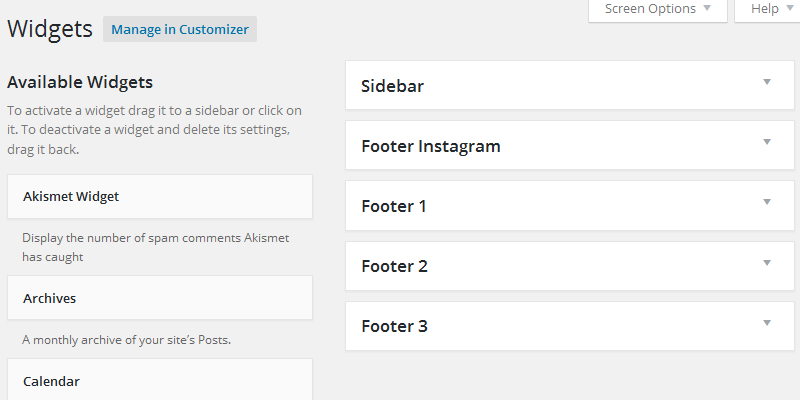Expand the Footer 3 area by its title
The width and height of the screenshot is (800, 400).
click(x=394, y=326)
